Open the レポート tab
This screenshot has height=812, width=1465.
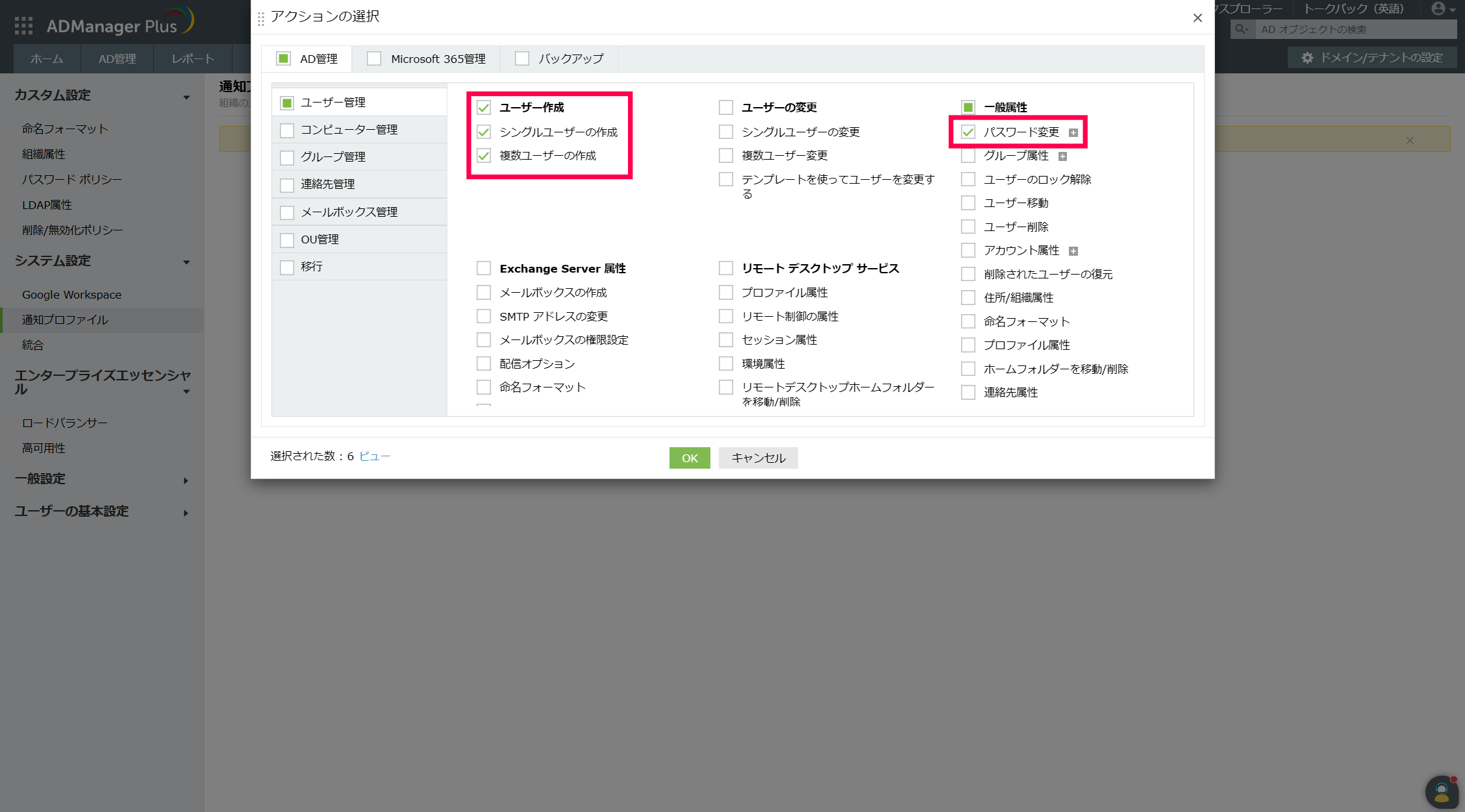point(193,58)
